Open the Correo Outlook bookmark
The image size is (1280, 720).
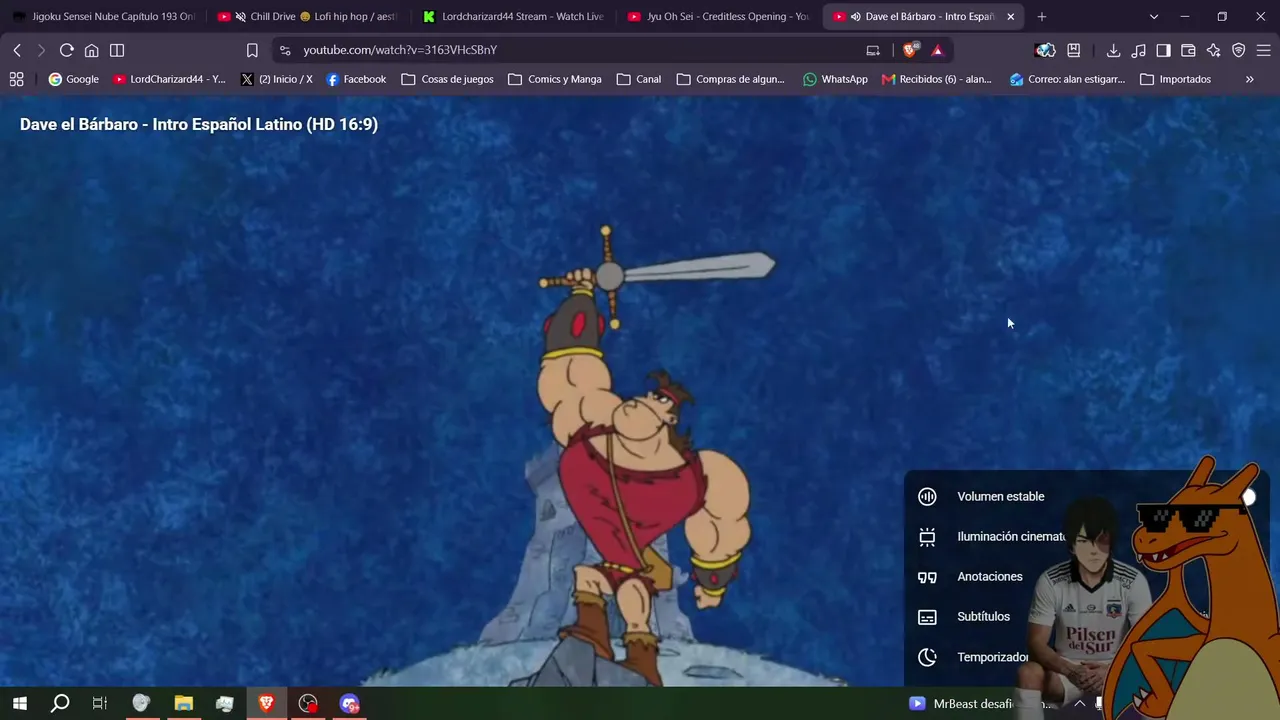click(x=1067, y=79)
